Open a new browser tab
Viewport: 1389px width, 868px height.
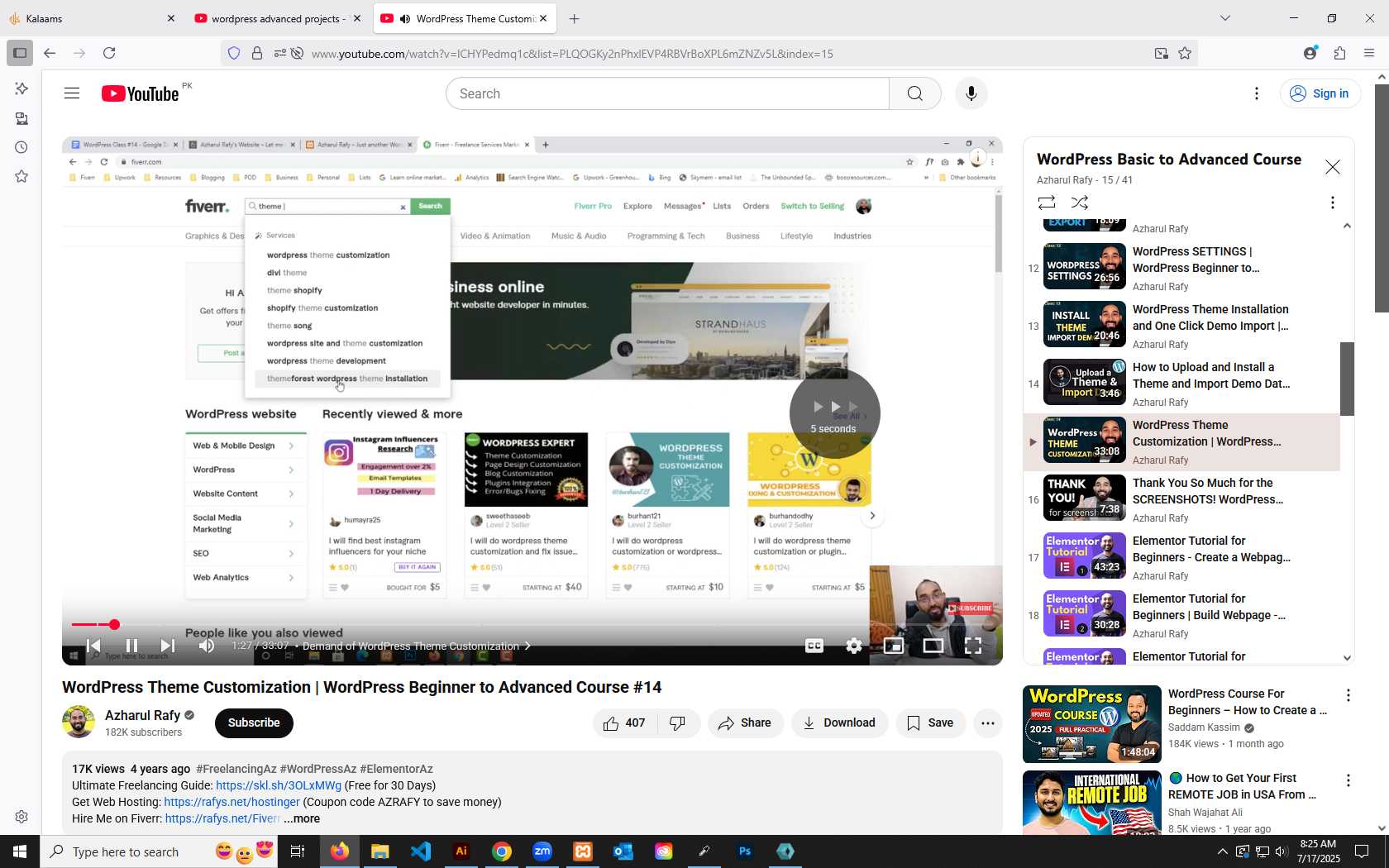coord(575,18)
